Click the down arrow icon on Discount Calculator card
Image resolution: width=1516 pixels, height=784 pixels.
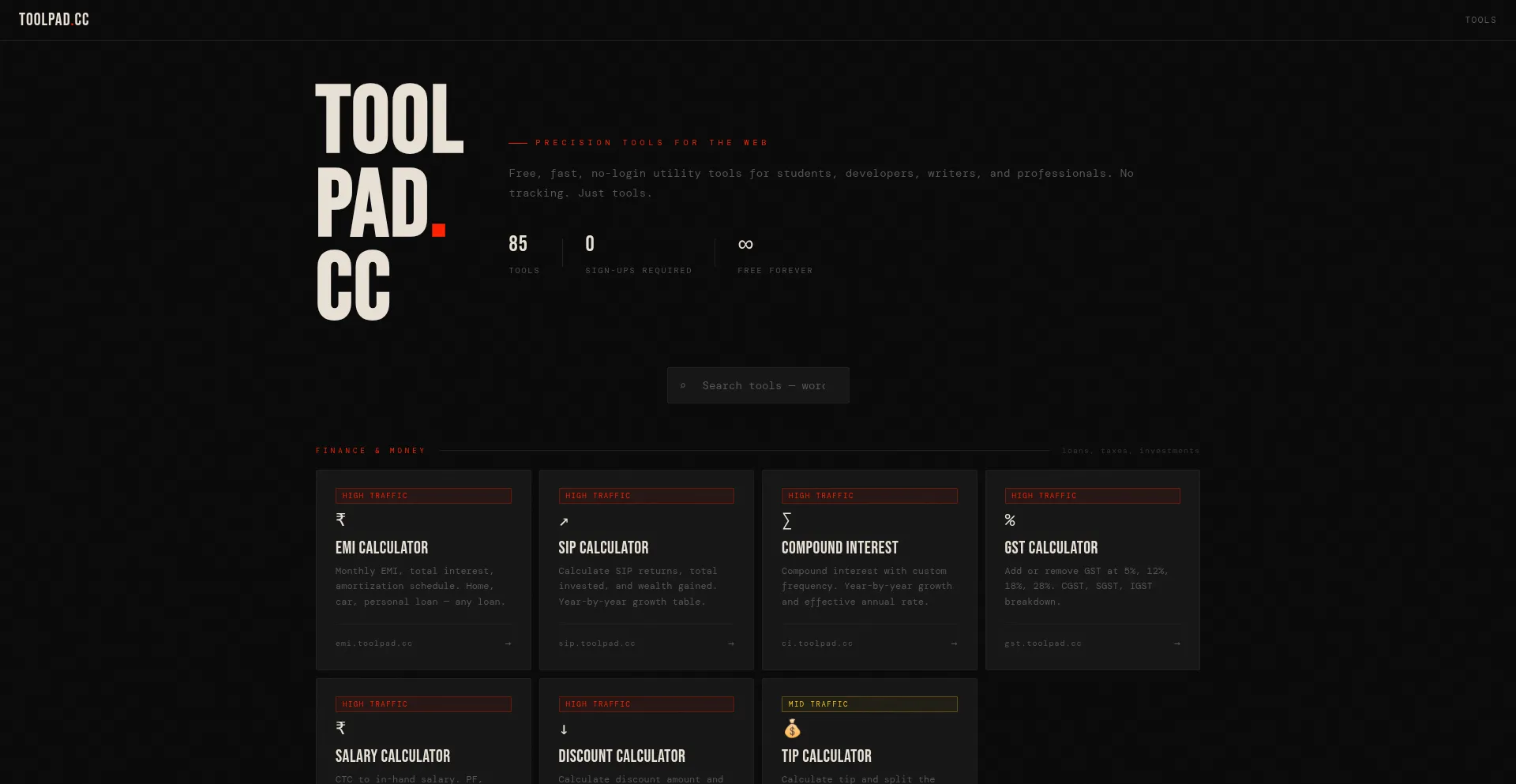564,730
